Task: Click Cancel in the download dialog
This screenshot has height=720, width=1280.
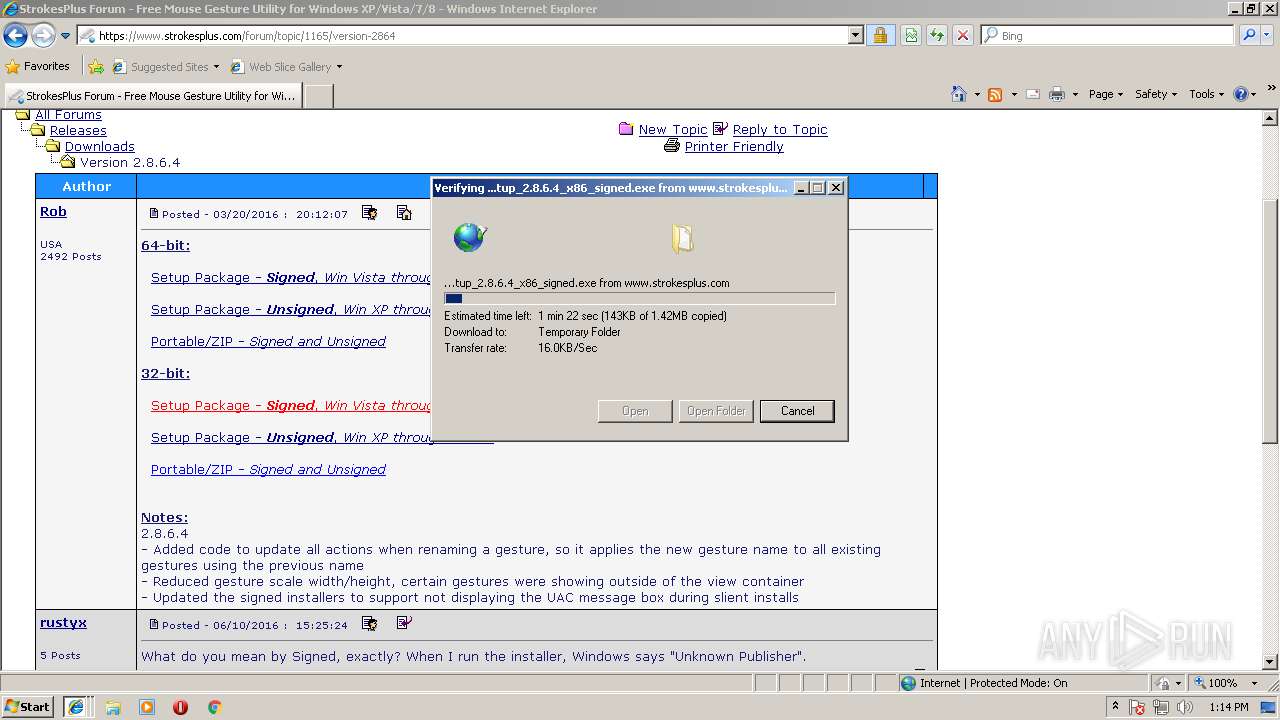Action: [x=797, y=411]
